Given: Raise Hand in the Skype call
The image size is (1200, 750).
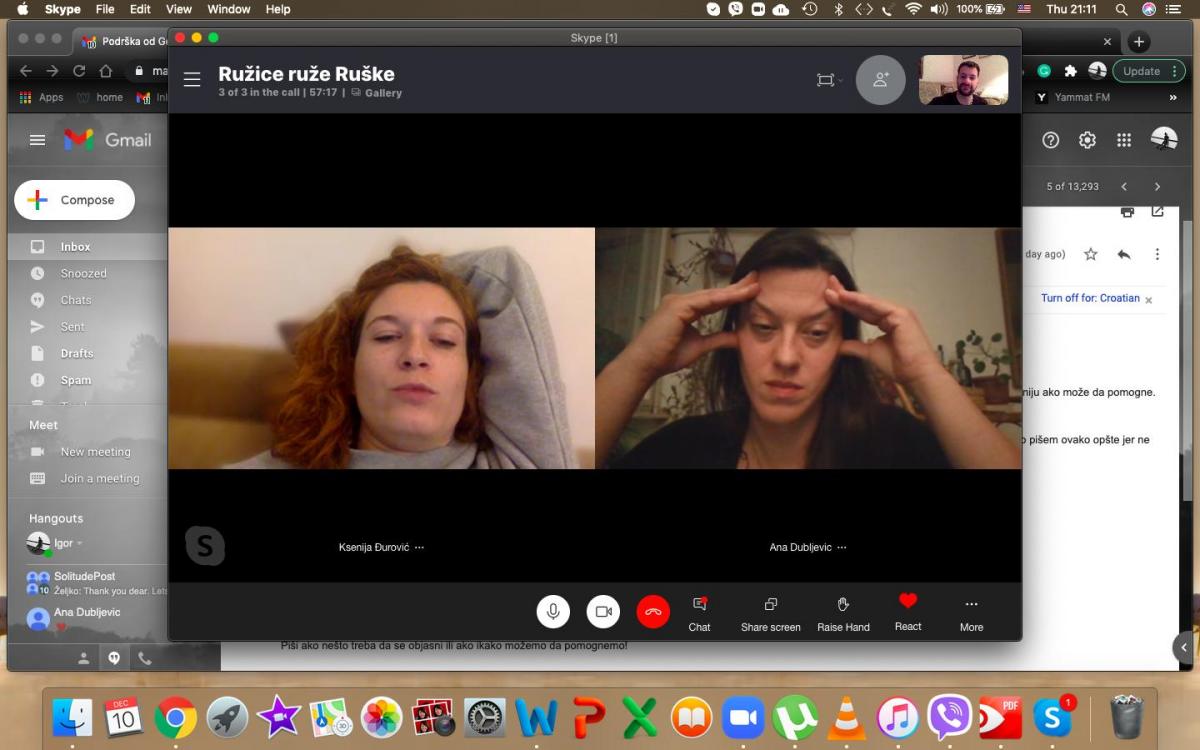Looking at the screenshot, I should (843, 614).
